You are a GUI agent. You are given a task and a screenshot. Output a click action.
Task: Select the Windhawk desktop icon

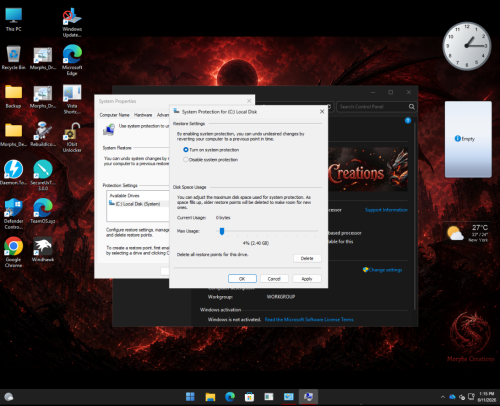43,249
